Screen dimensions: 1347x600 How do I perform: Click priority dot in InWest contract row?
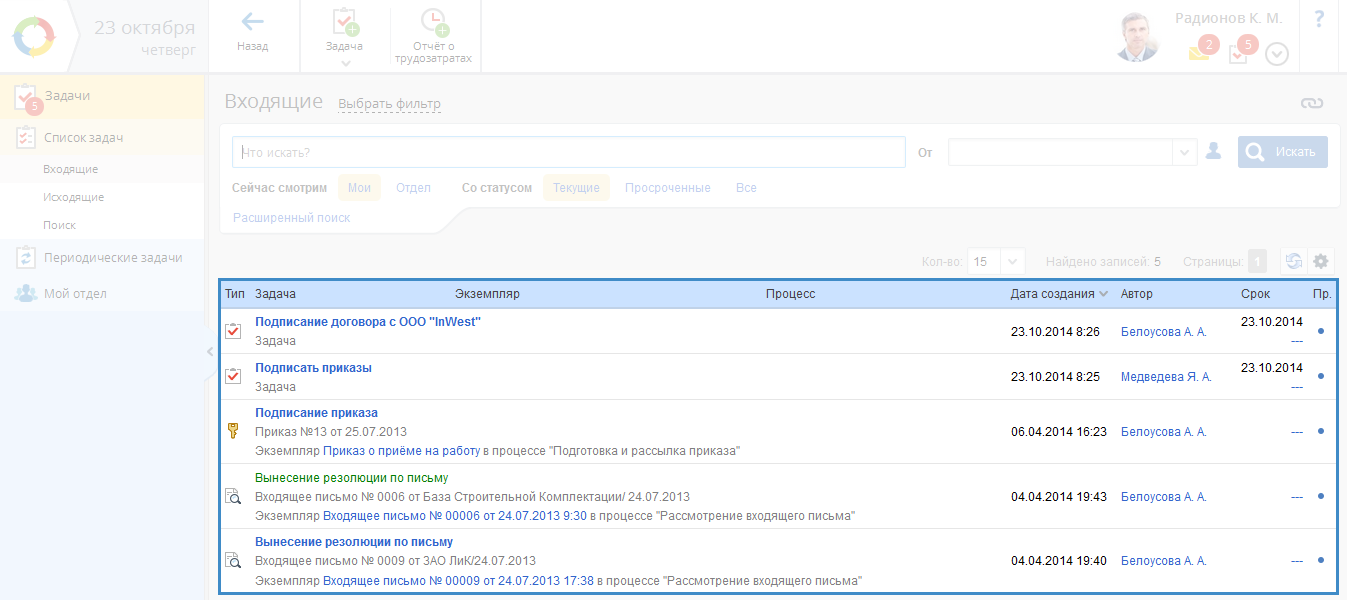point(1321,331)
